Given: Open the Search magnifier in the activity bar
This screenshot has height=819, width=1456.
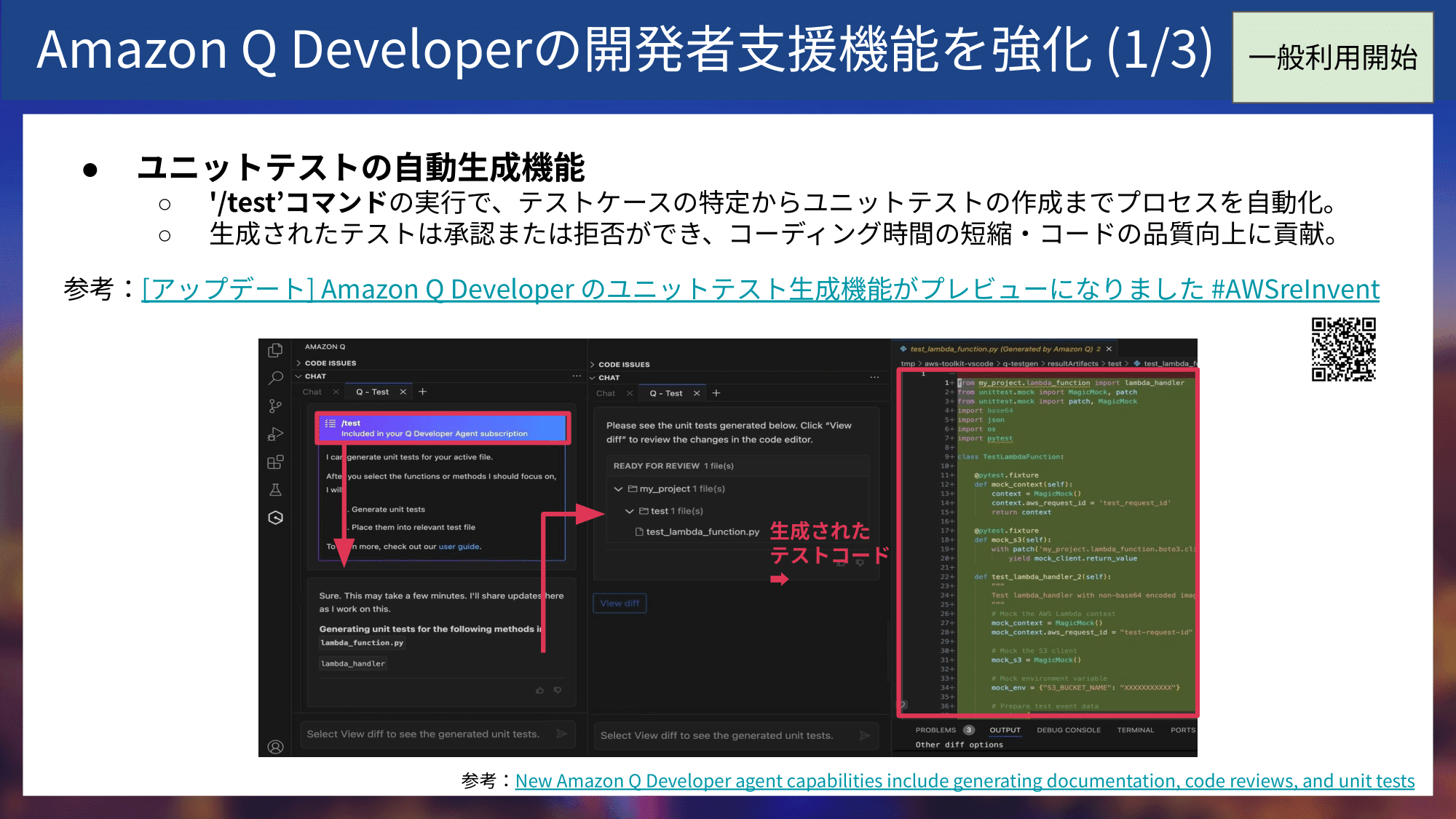Looking at the screenshot, I should pos(275,379).
